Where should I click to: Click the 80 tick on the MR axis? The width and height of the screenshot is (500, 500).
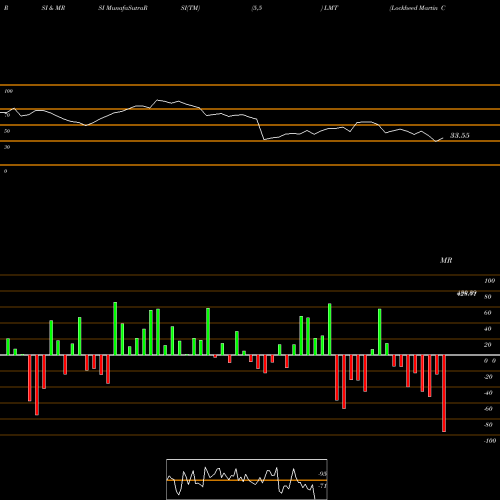tap(488, 297)
